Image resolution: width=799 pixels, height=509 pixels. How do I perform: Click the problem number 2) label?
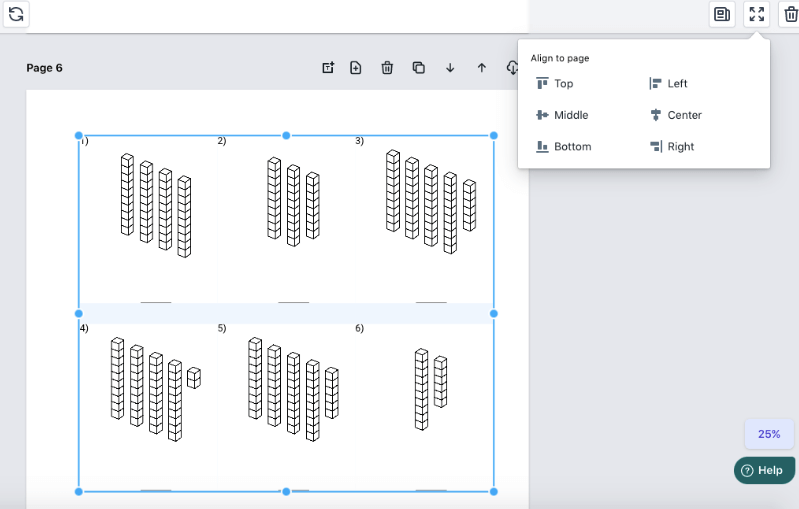coord(222,141)
